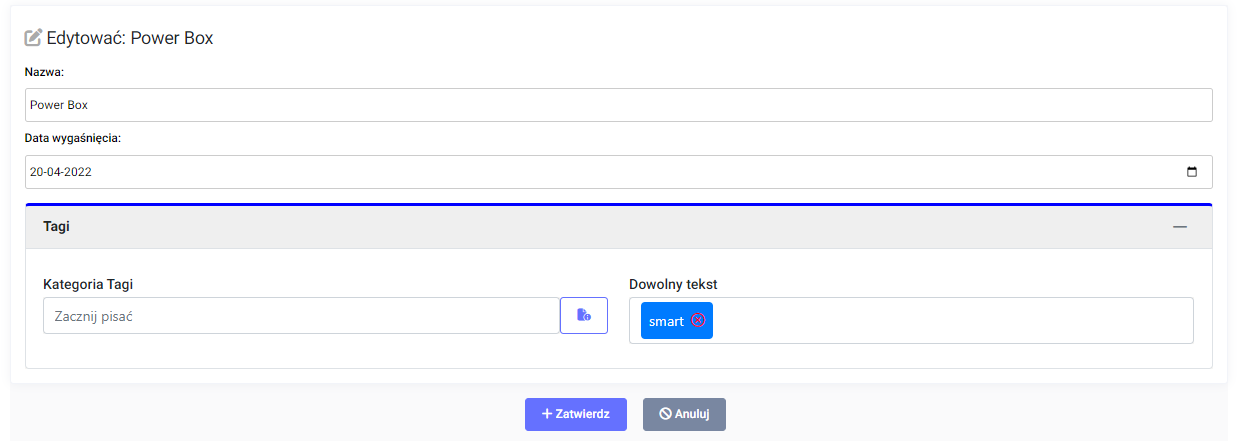Open the calendar date picker icon
This screenshot has height=441, width=1238.
pyautogui.click(x=1191, y=172)
